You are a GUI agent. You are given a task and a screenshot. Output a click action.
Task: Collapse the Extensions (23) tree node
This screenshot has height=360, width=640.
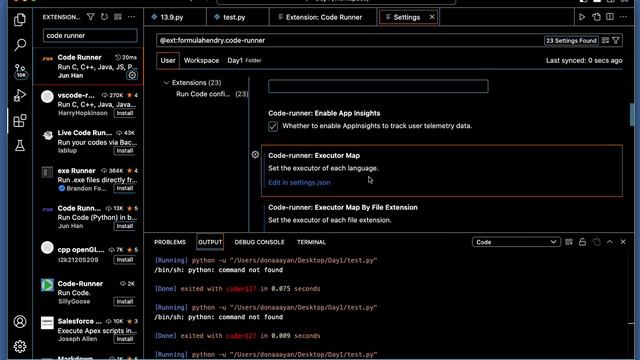click(x=166, y=82)
